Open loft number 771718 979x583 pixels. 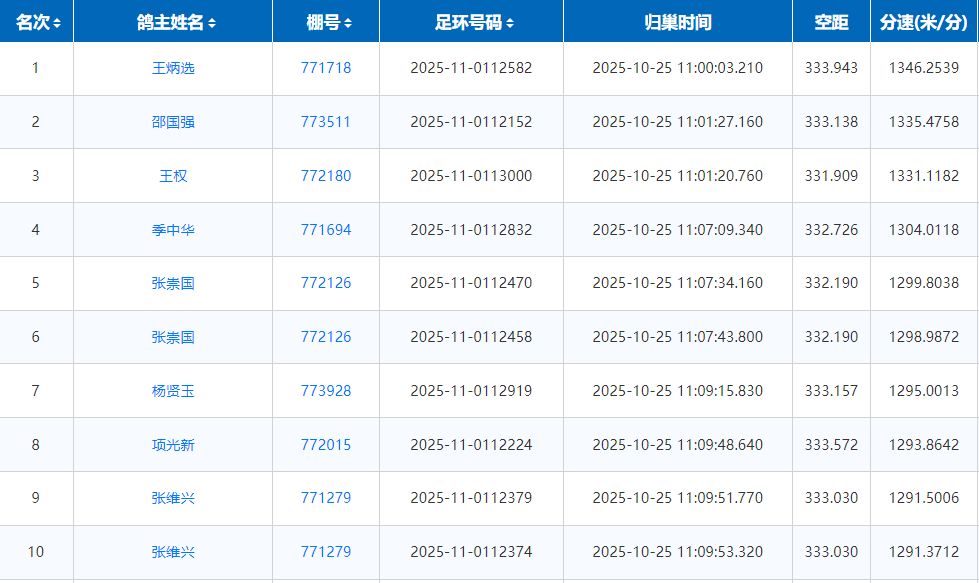pyautogui.click(x=326, y=68)
